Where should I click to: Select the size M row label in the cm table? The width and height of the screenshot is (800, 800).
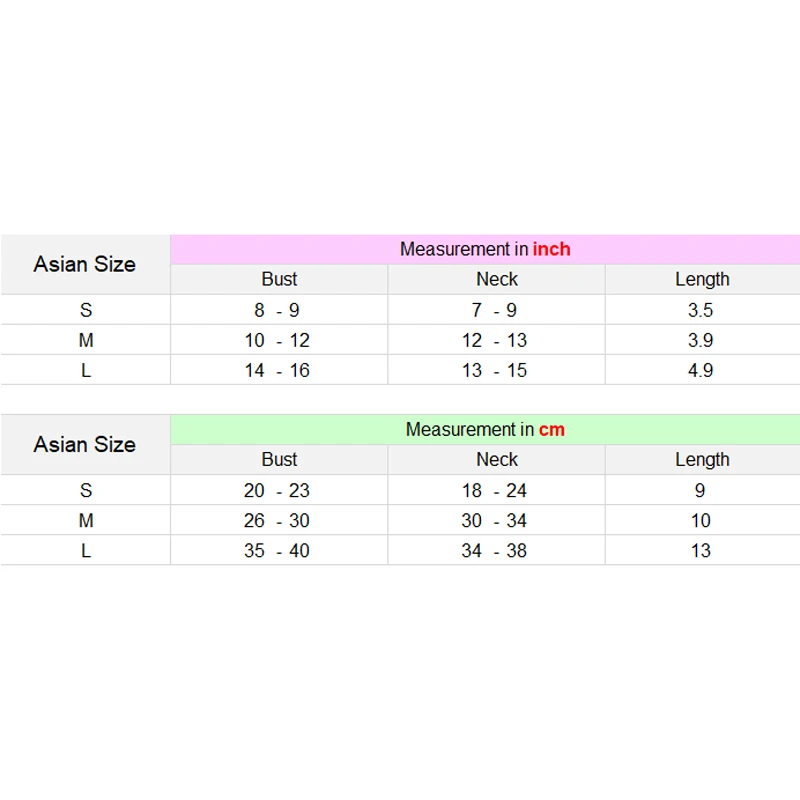[86, 520]
